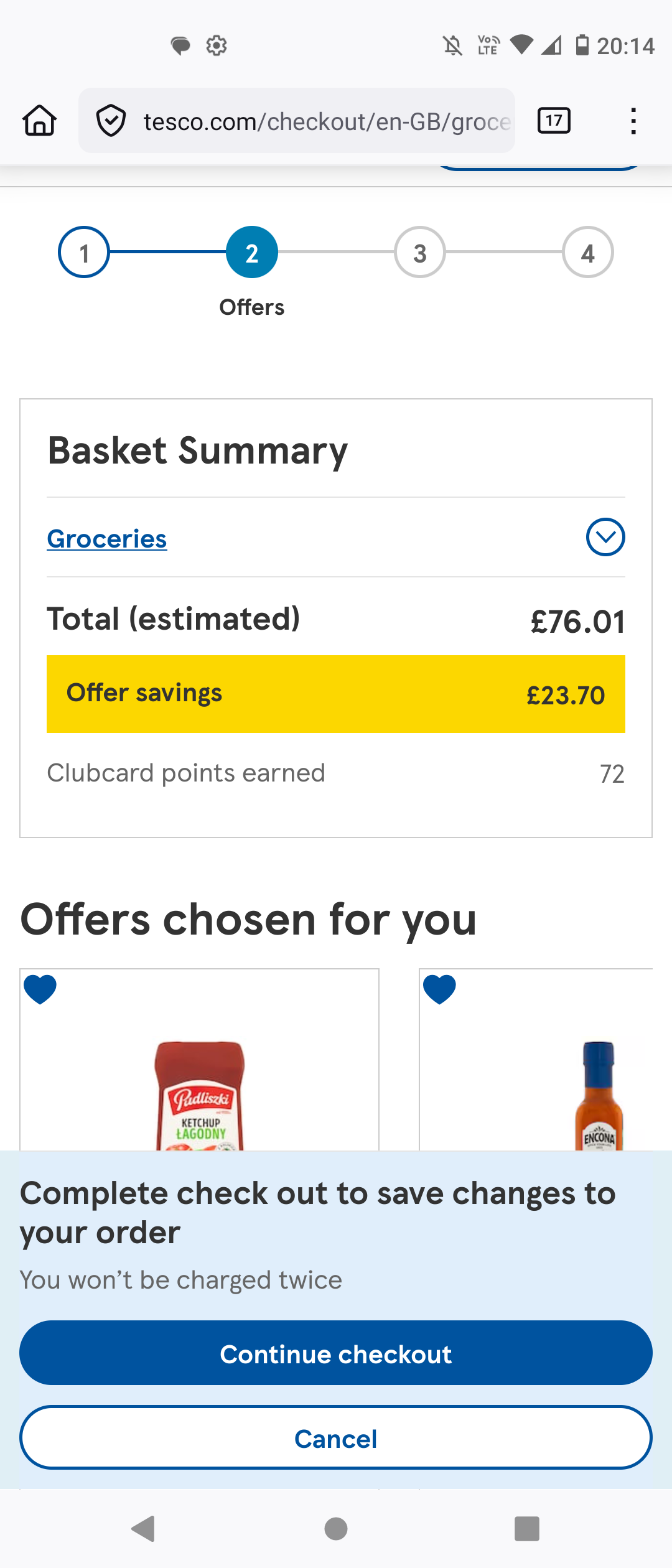
Task: Tap the Android back navigation button
Action: 144,1528
